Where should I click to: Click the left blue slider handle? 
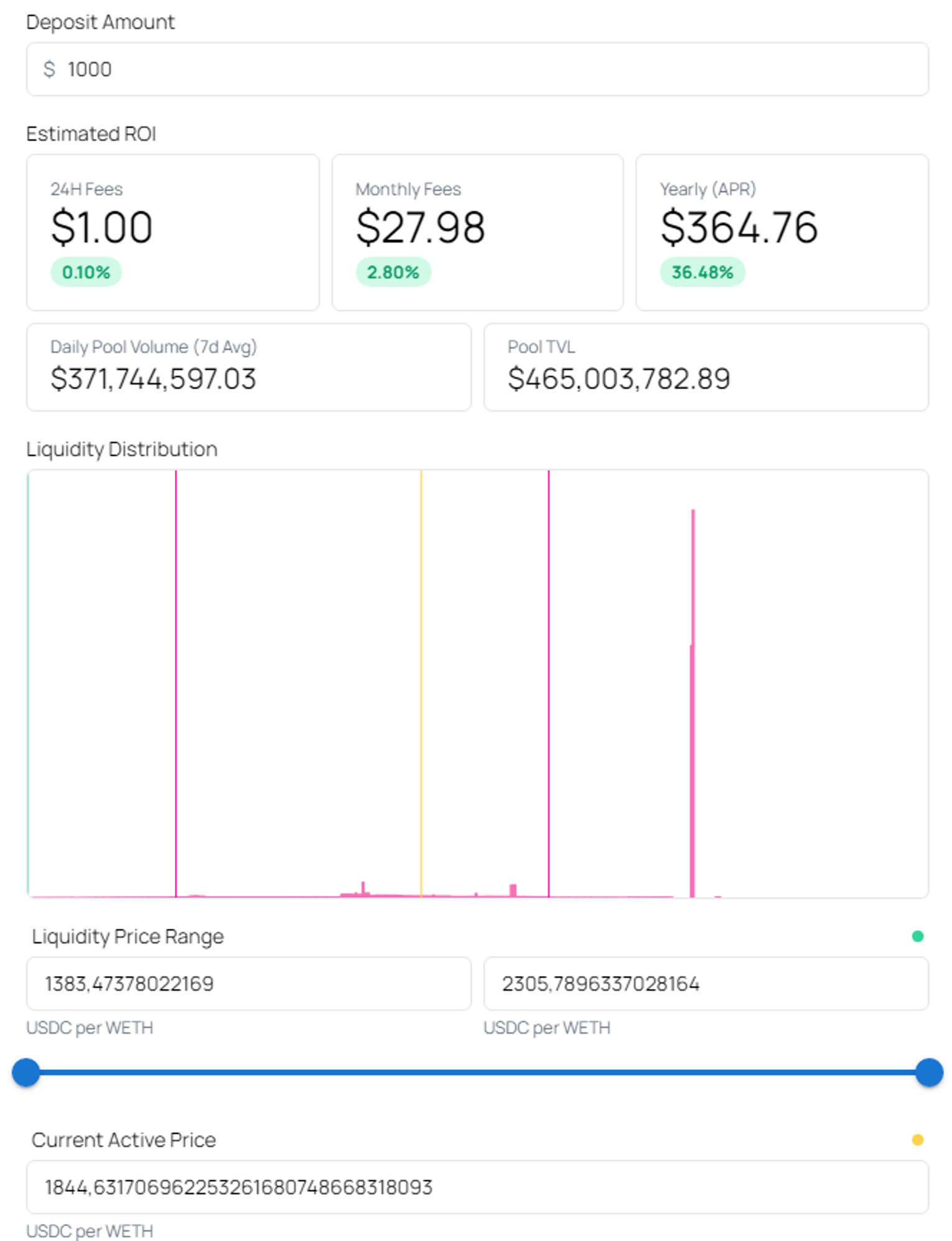click(x=26, y=1072)
